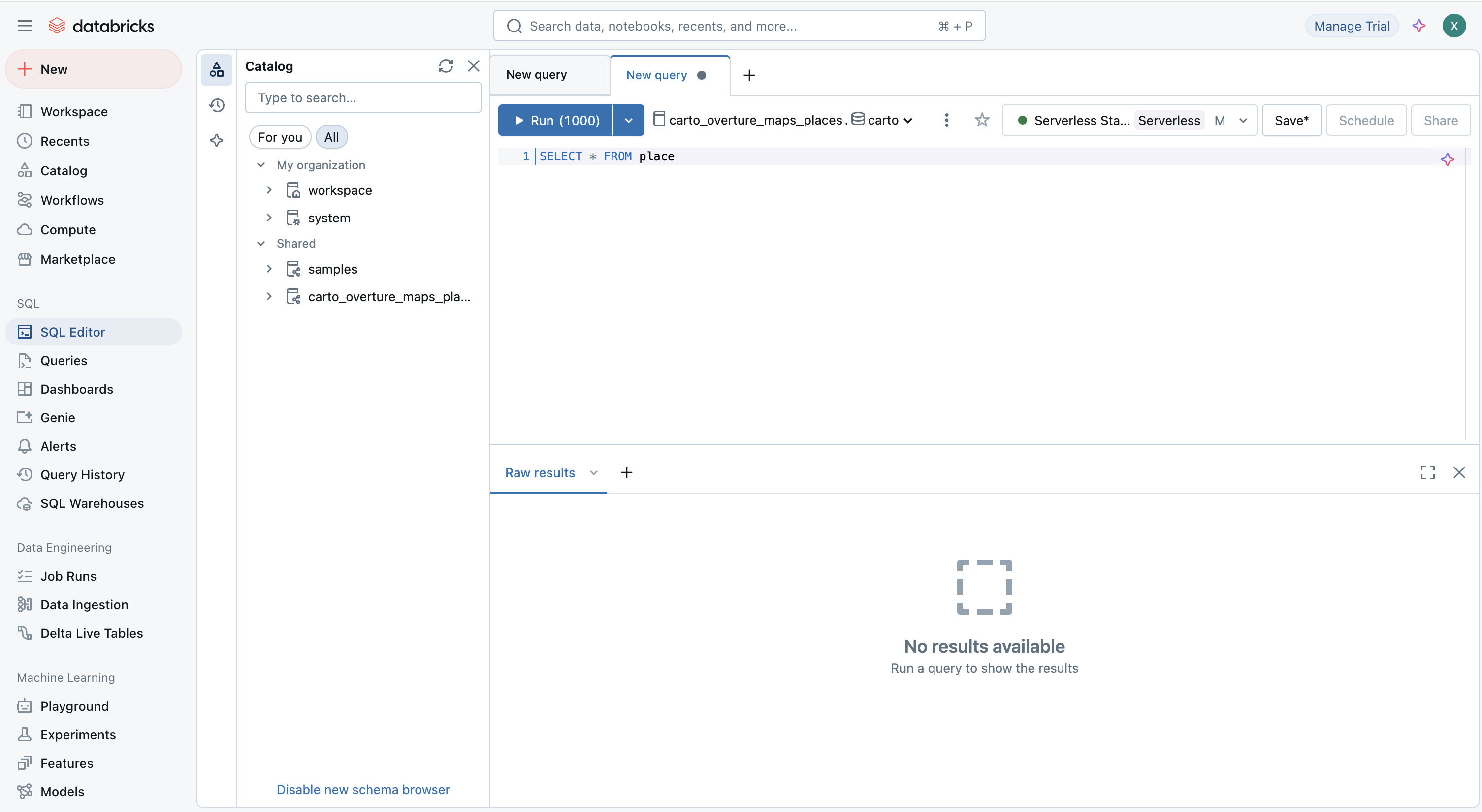This screenshot has width=1482, height=812.
Task: Open Compute in the sidebar
Action: 93,230
